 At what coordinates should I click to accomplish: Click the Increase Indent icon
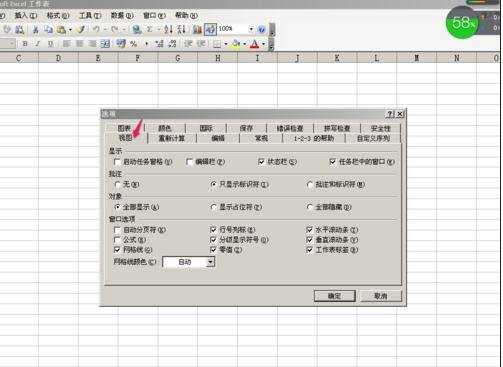point(201,44)
